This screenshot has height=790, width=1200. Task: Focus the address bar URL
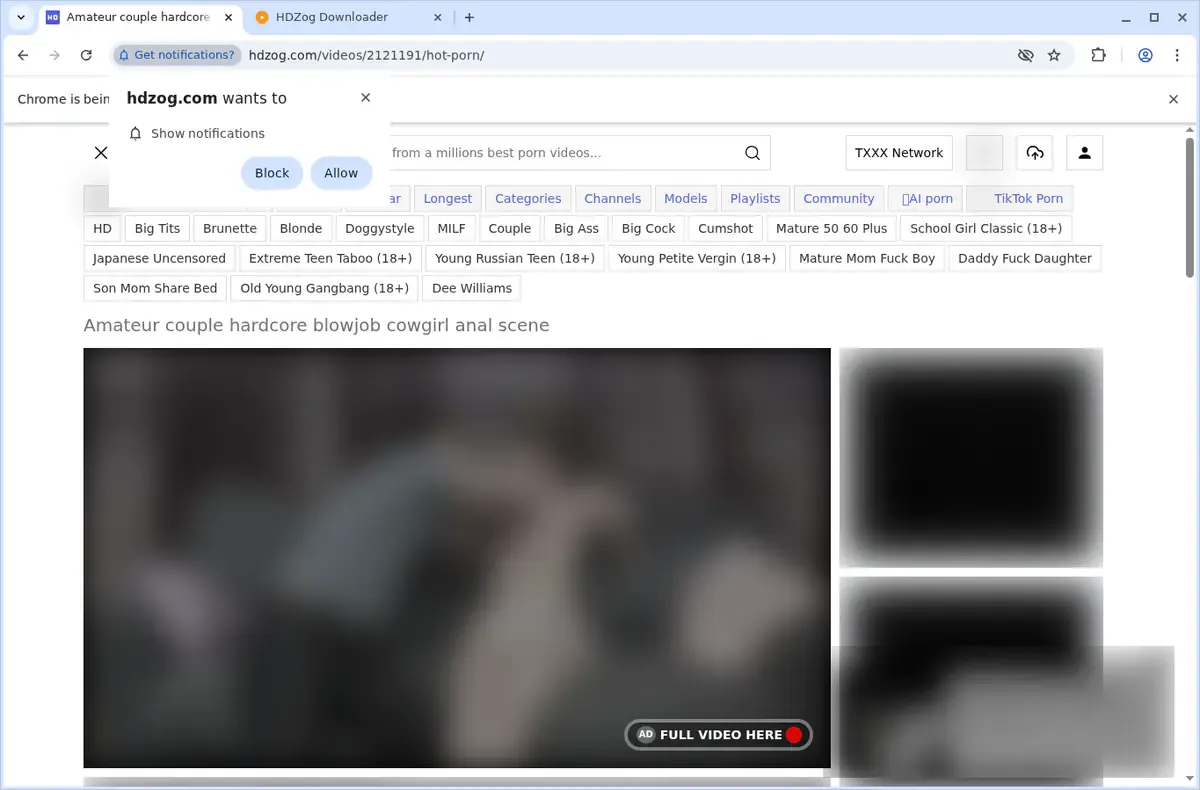(366, 55)
